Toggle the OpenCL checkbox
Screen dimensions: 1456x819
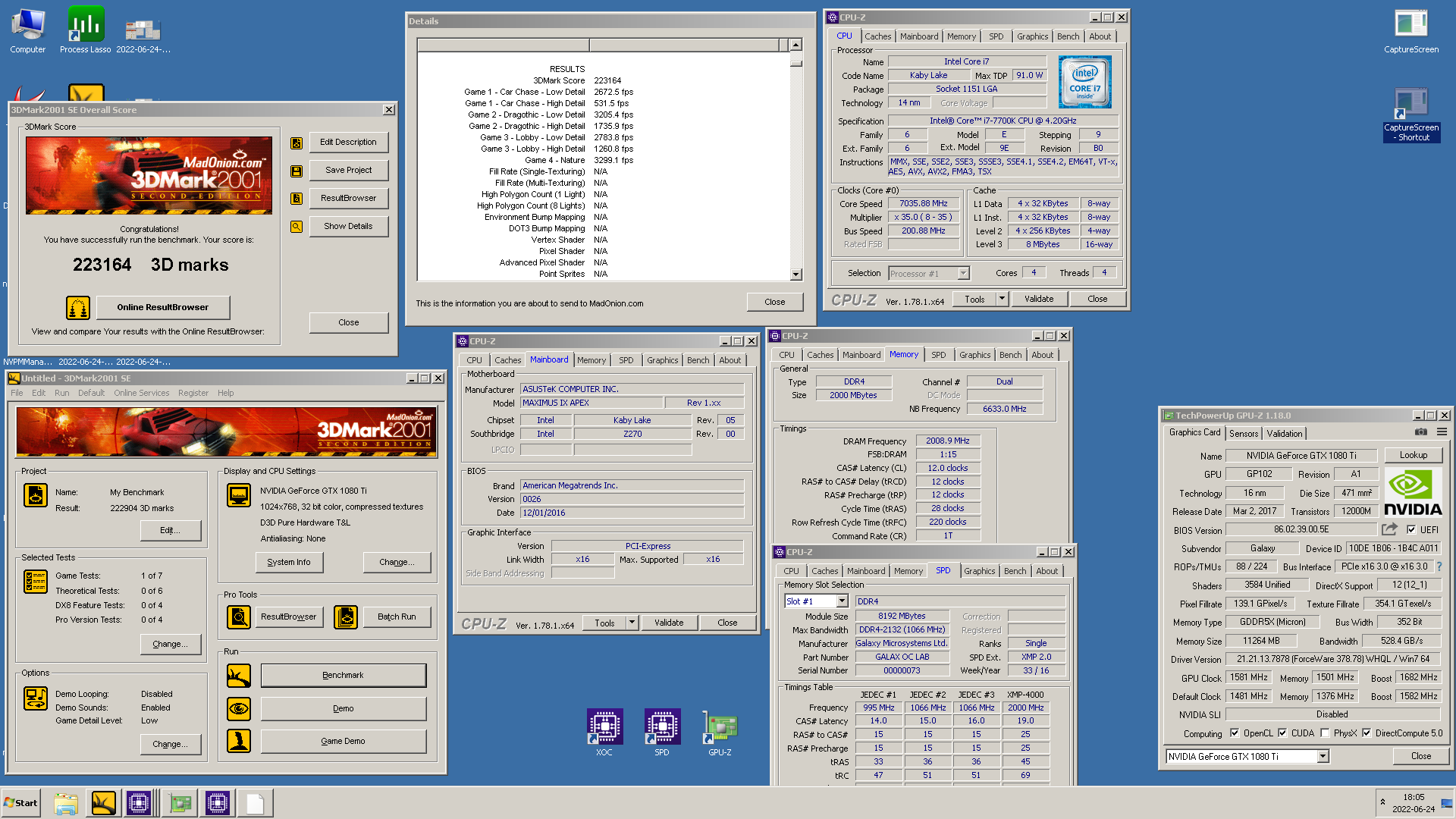(x=1235, y=733)
